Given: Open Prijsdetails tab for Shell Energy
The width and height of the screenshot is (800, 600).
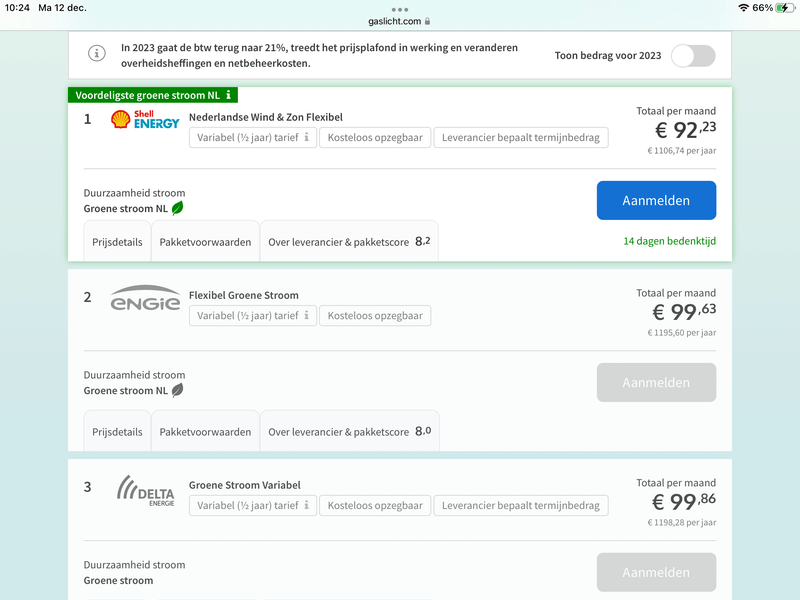Looking at the screenshot, I should pyautogui.click(x=117, y=242).
